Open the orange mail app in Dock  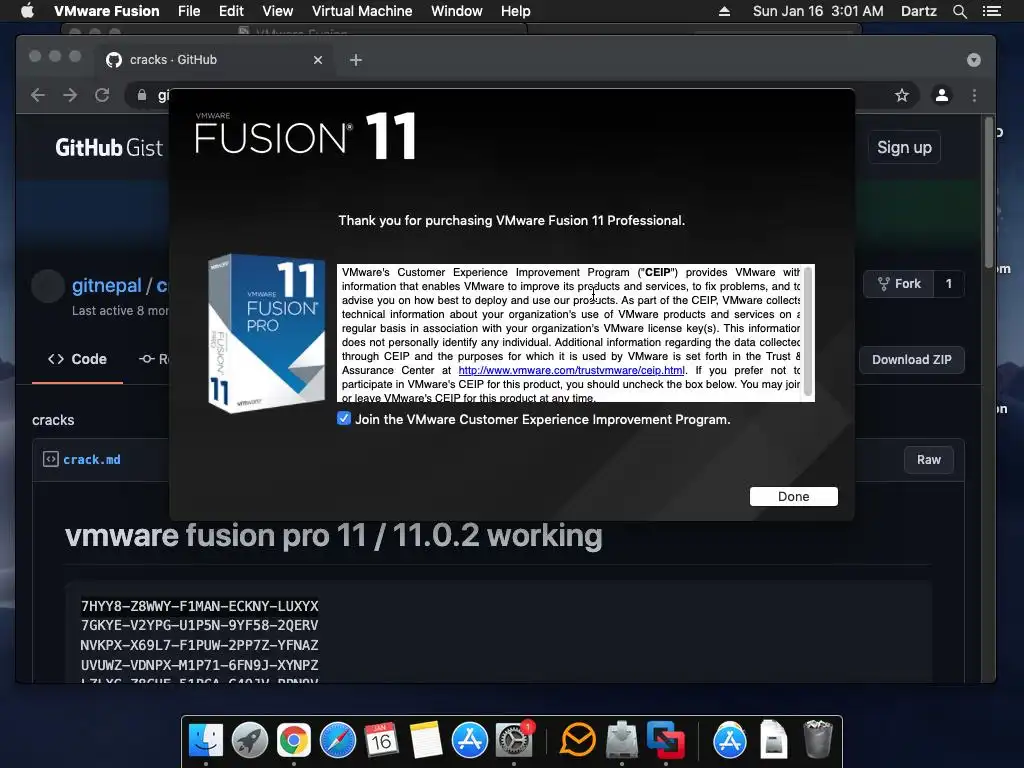(x=577, y=741)
